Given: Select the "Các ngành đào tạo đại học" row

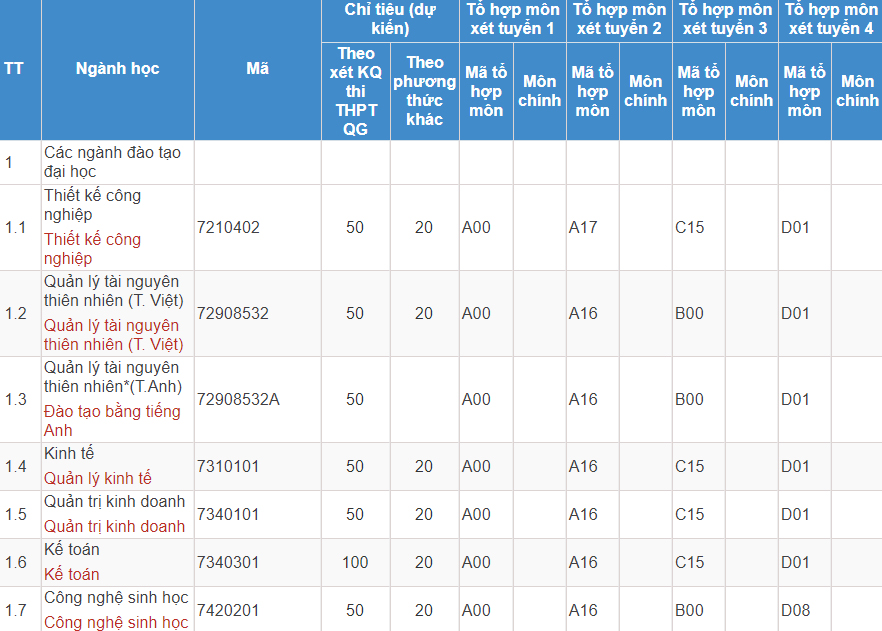Looking at the screenshot, I should (112, 162).
